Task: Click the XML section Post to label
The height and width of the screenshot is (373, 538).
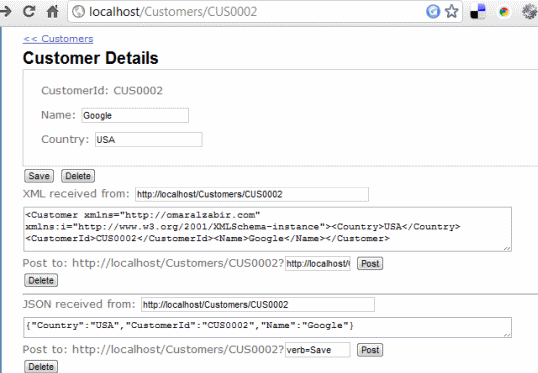Action: (x=153, y=263)
